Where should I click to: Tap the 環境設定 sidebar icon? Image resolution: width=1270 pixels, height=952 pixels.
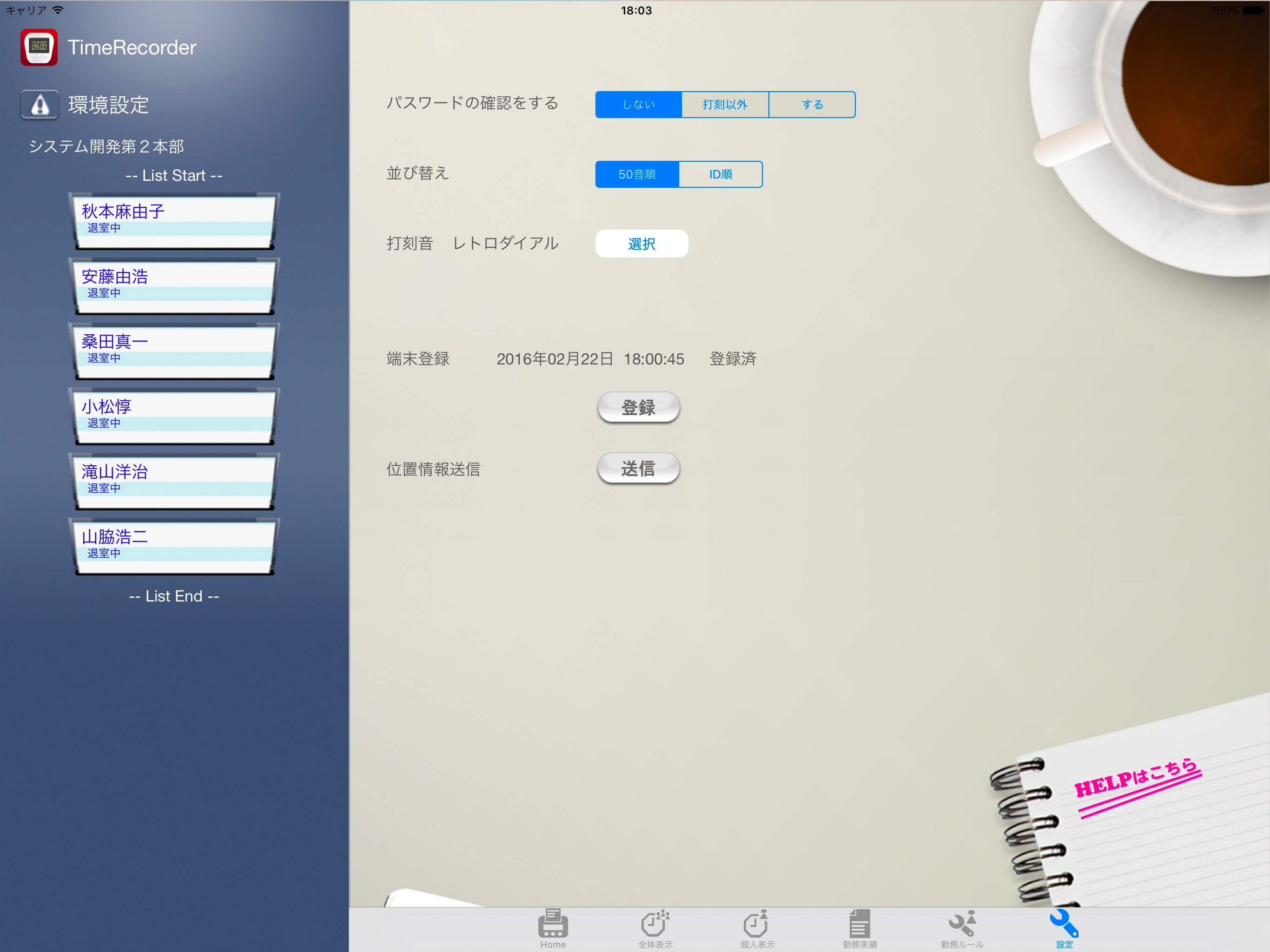pos(40,105)
